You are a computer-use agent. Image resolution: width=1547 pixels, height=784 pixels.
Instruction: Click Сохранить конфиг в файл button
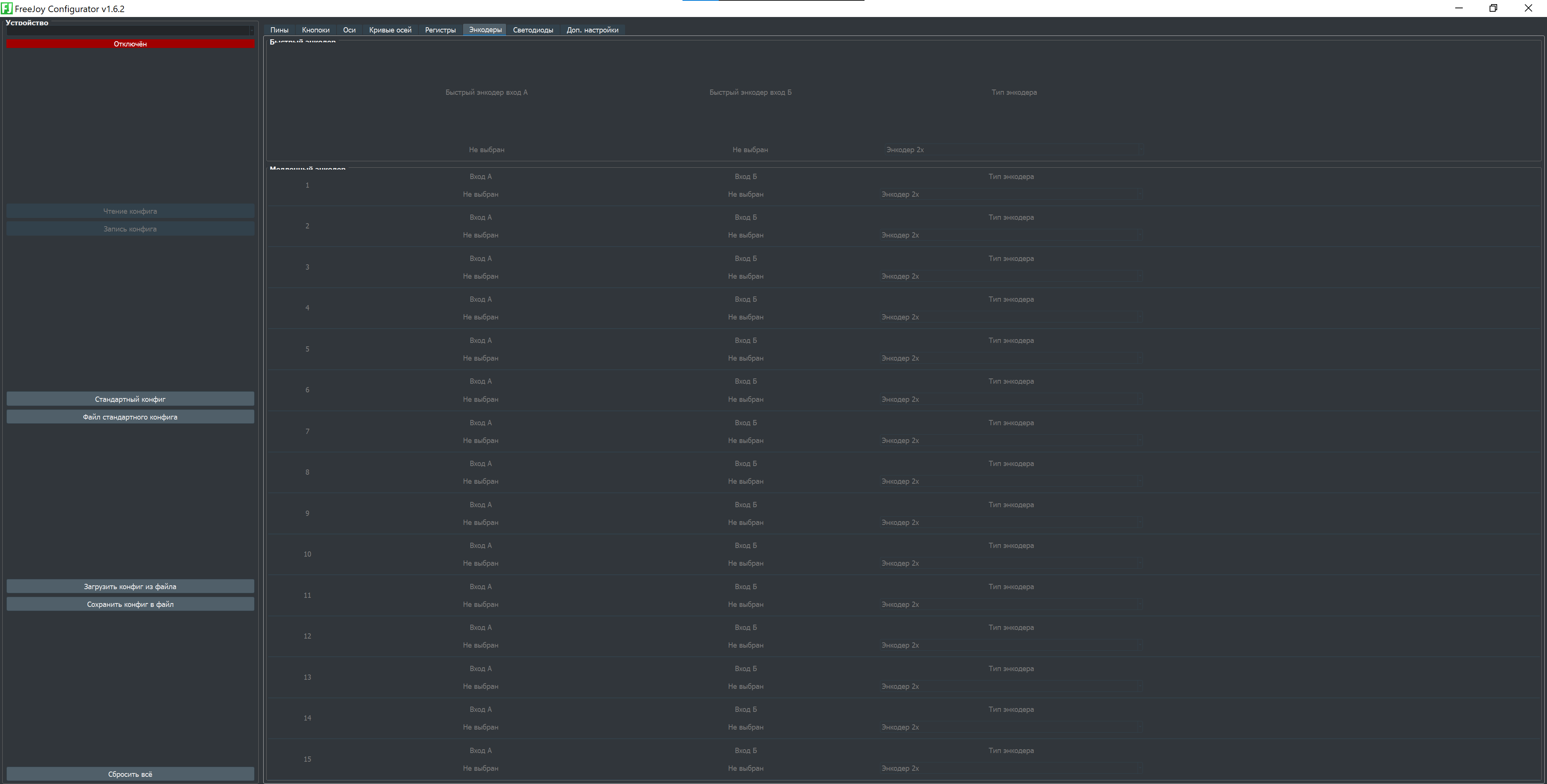pyautogui.click(x=130, y=605)
